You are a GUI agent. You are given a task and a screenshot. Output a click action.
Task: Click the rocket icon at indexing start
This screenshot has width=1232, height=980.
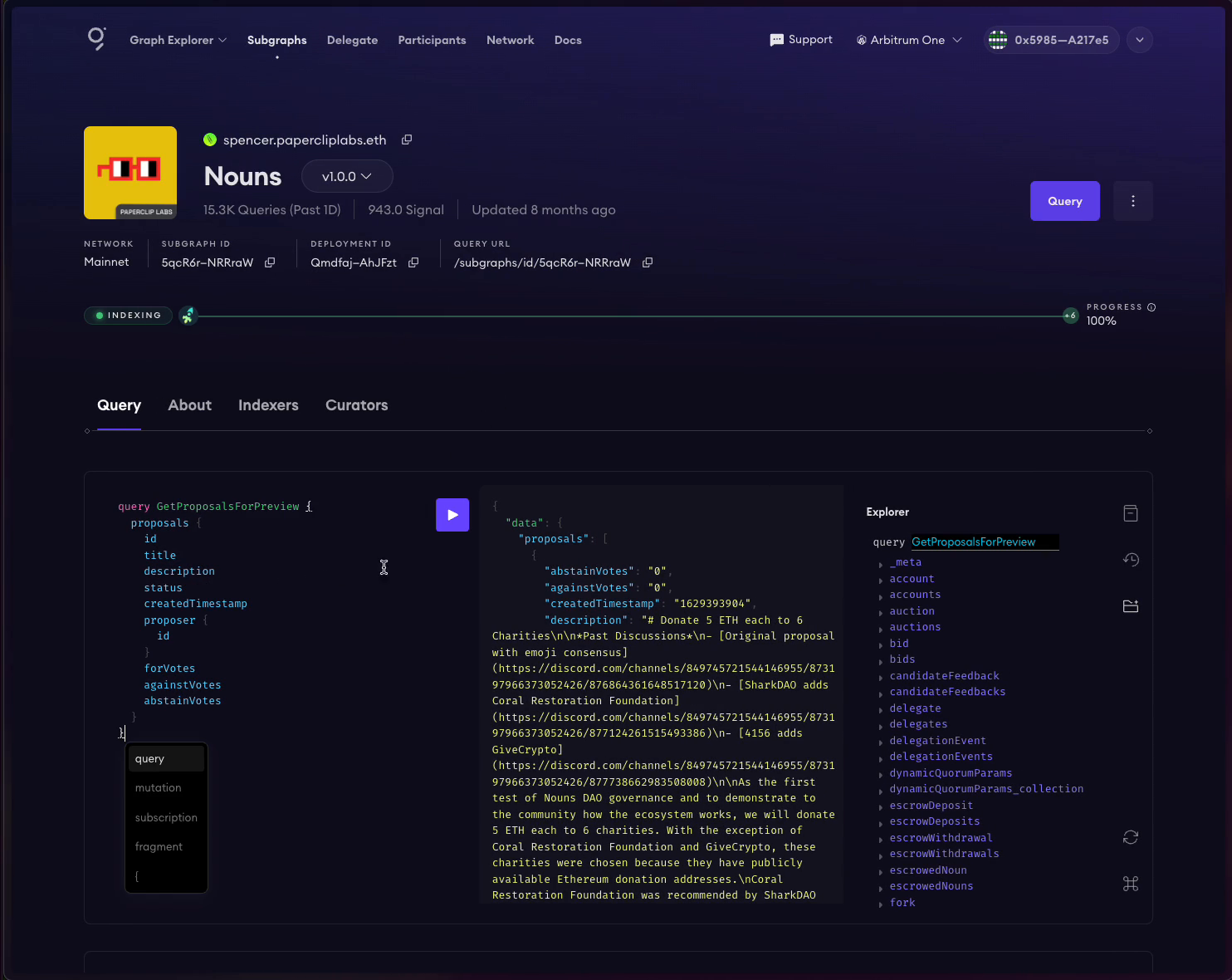pos(188,316)
